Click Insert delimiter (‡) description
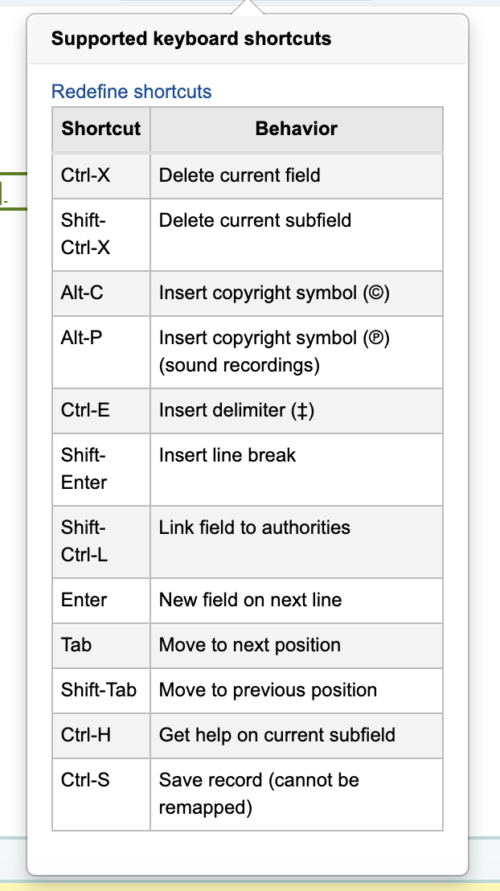Image resolution: width=500 pixels, height=891 pixels. [x=236, y=410]
